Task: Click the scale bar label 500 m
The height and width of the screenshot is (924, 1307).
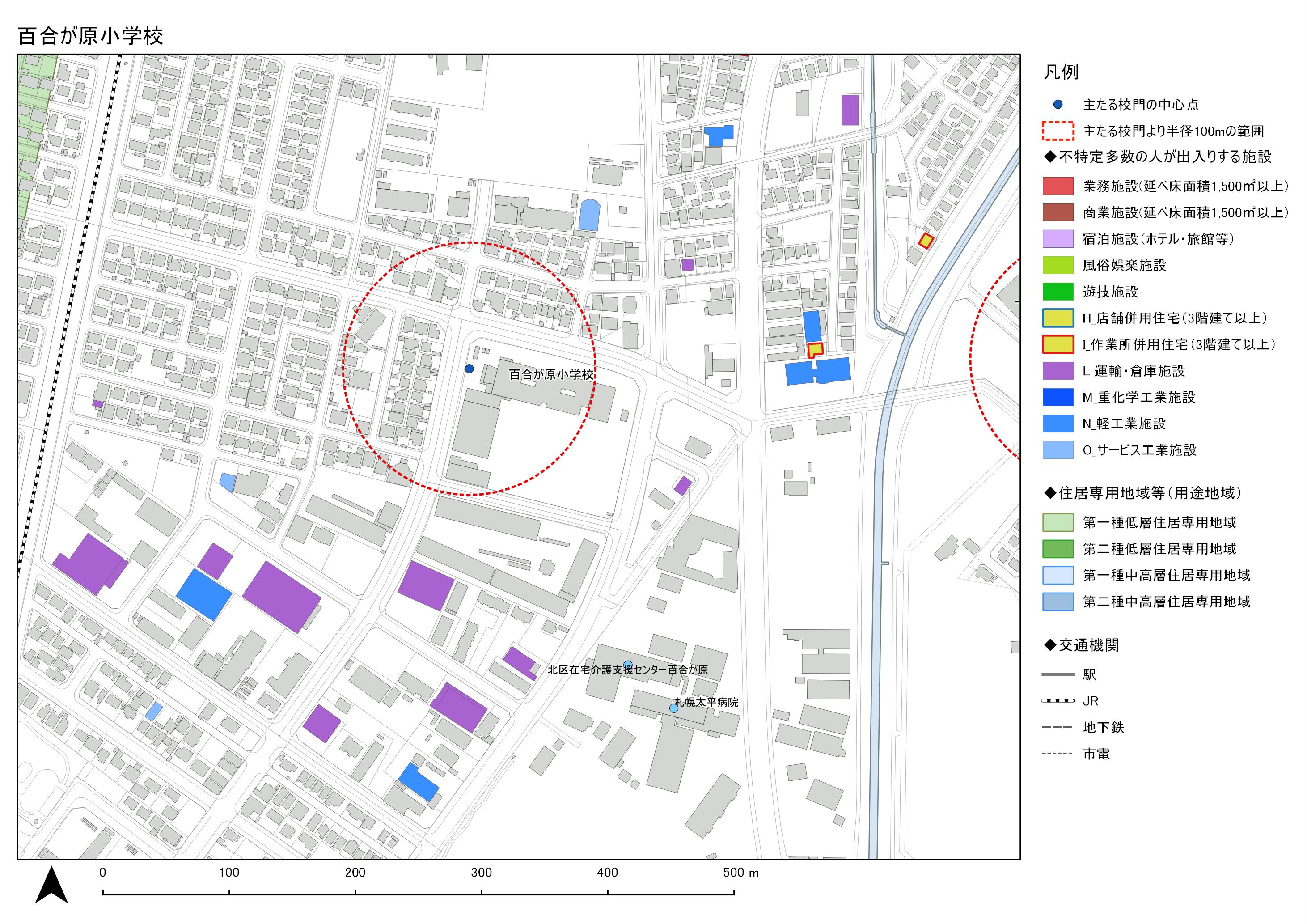Action: (740, 873)
